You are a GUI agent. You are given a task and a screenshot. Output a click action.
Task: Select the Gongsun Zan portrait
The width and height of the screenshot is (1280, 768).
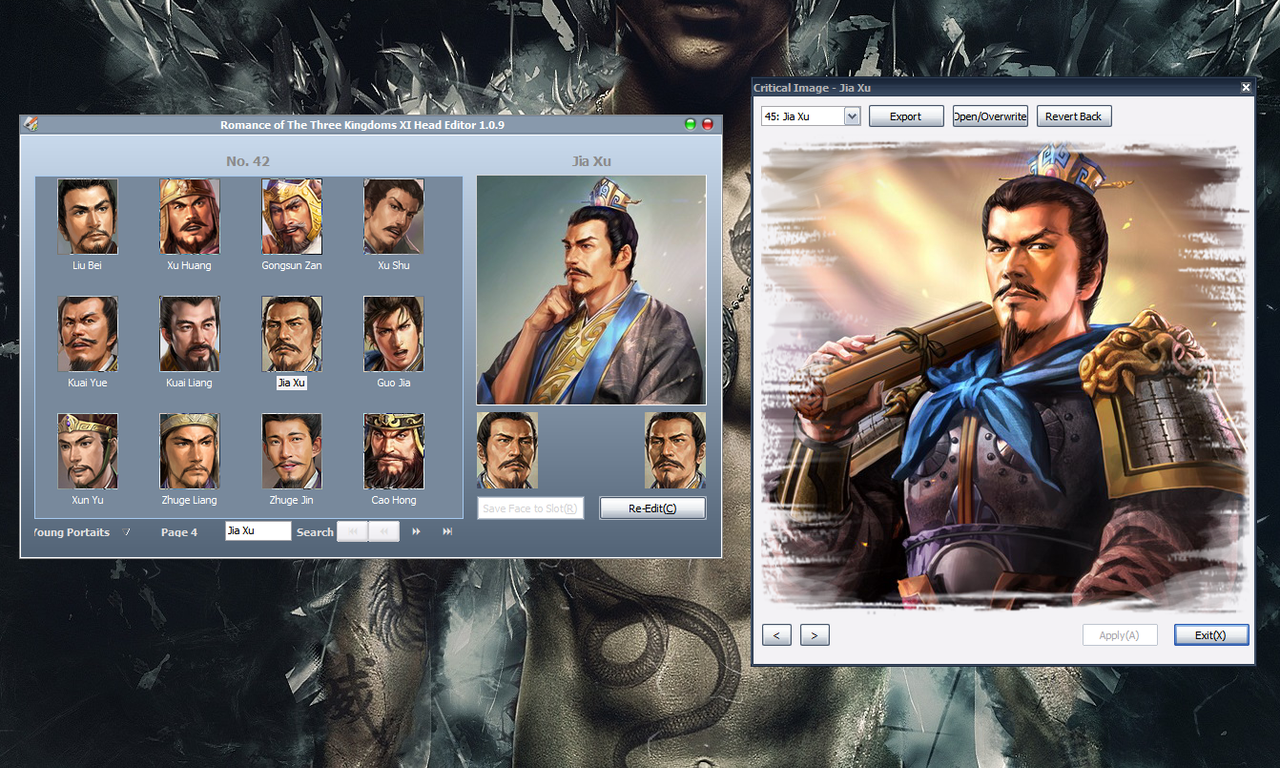[x=292, y=216]
